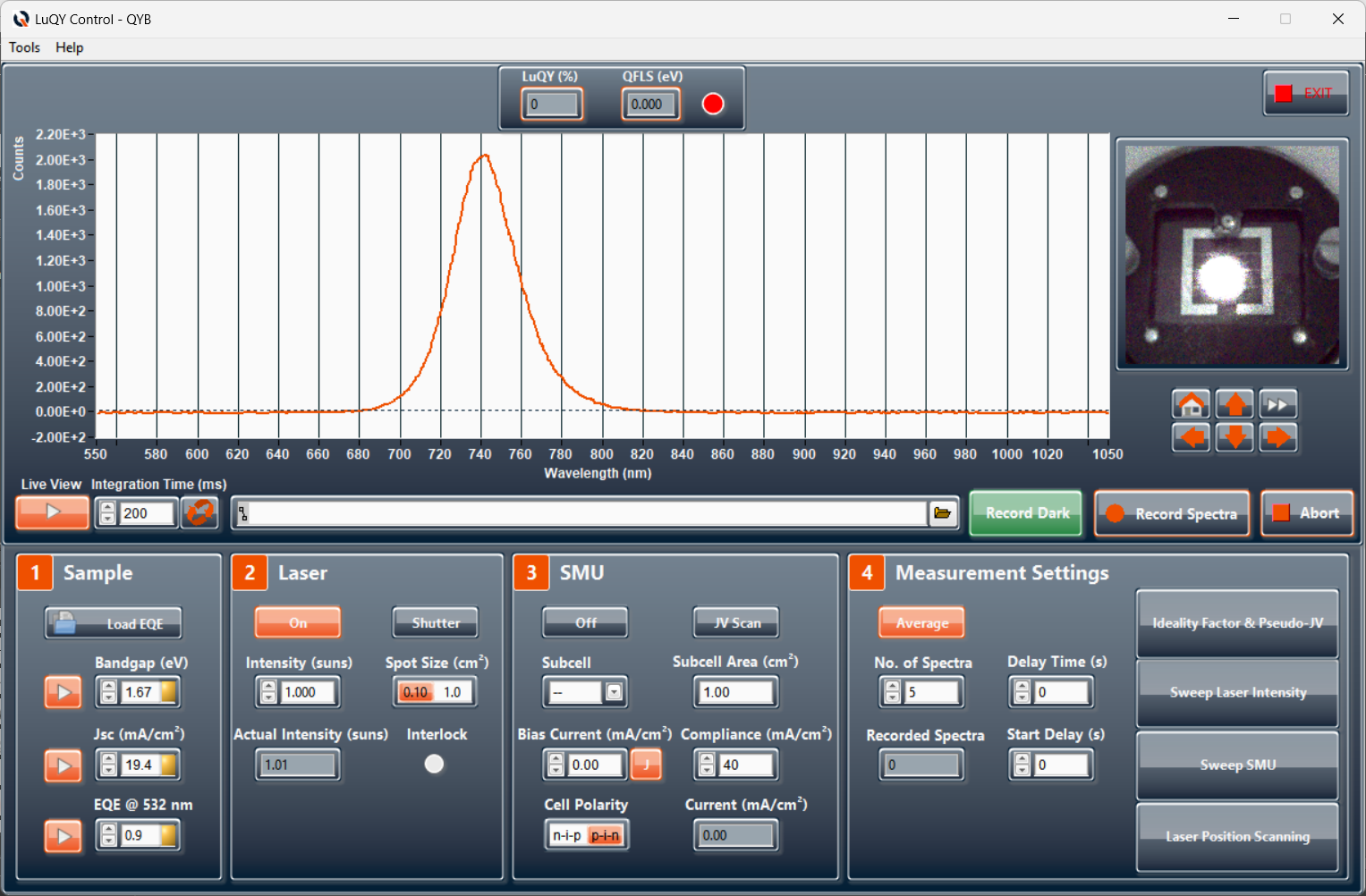Click the play arrow next to Bandgap

click(x=64, y=692)
